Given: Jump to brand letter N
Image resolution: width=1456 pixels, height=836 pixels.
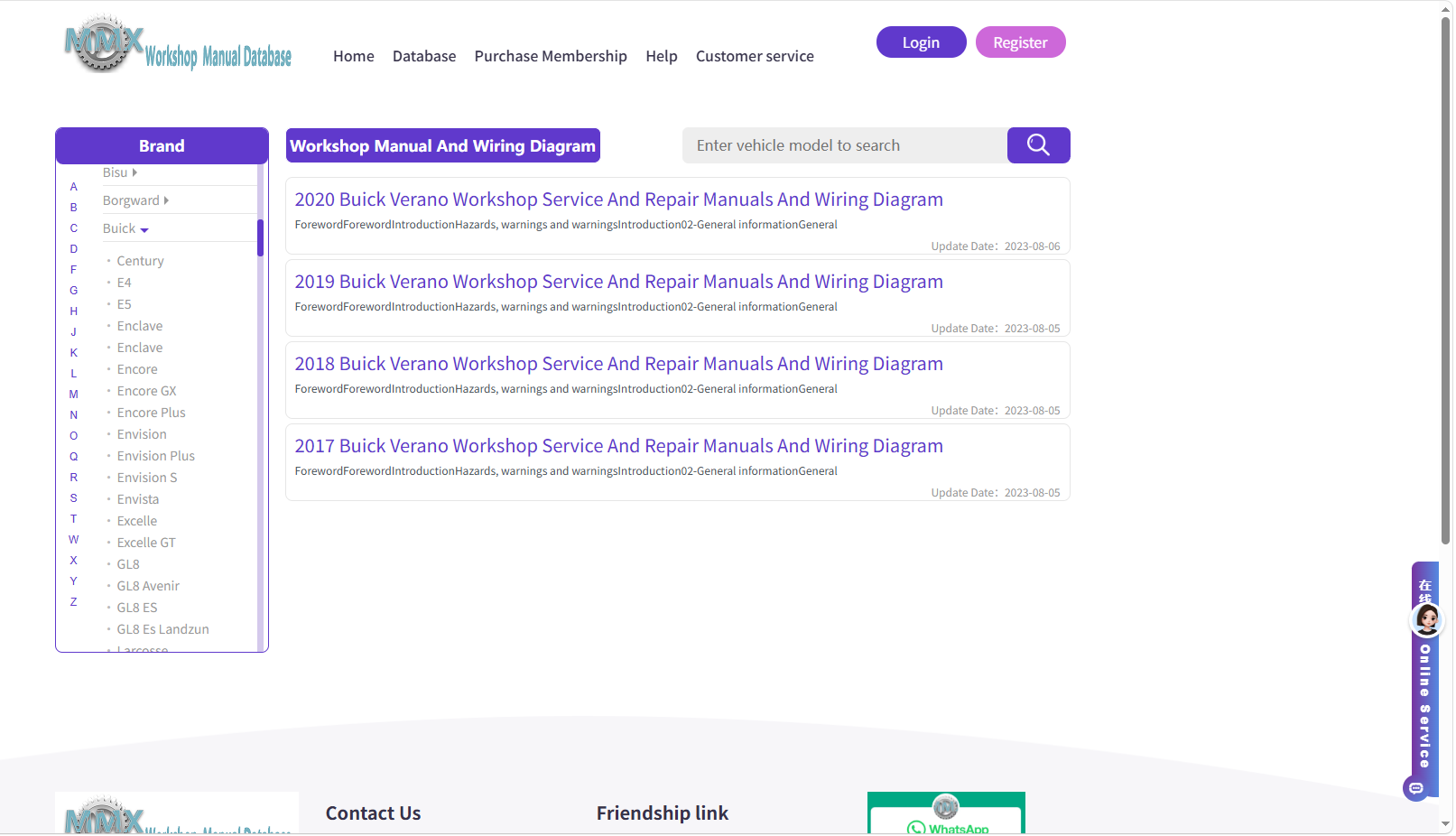Looking at the screenshot, I should [x=74, y=415].
